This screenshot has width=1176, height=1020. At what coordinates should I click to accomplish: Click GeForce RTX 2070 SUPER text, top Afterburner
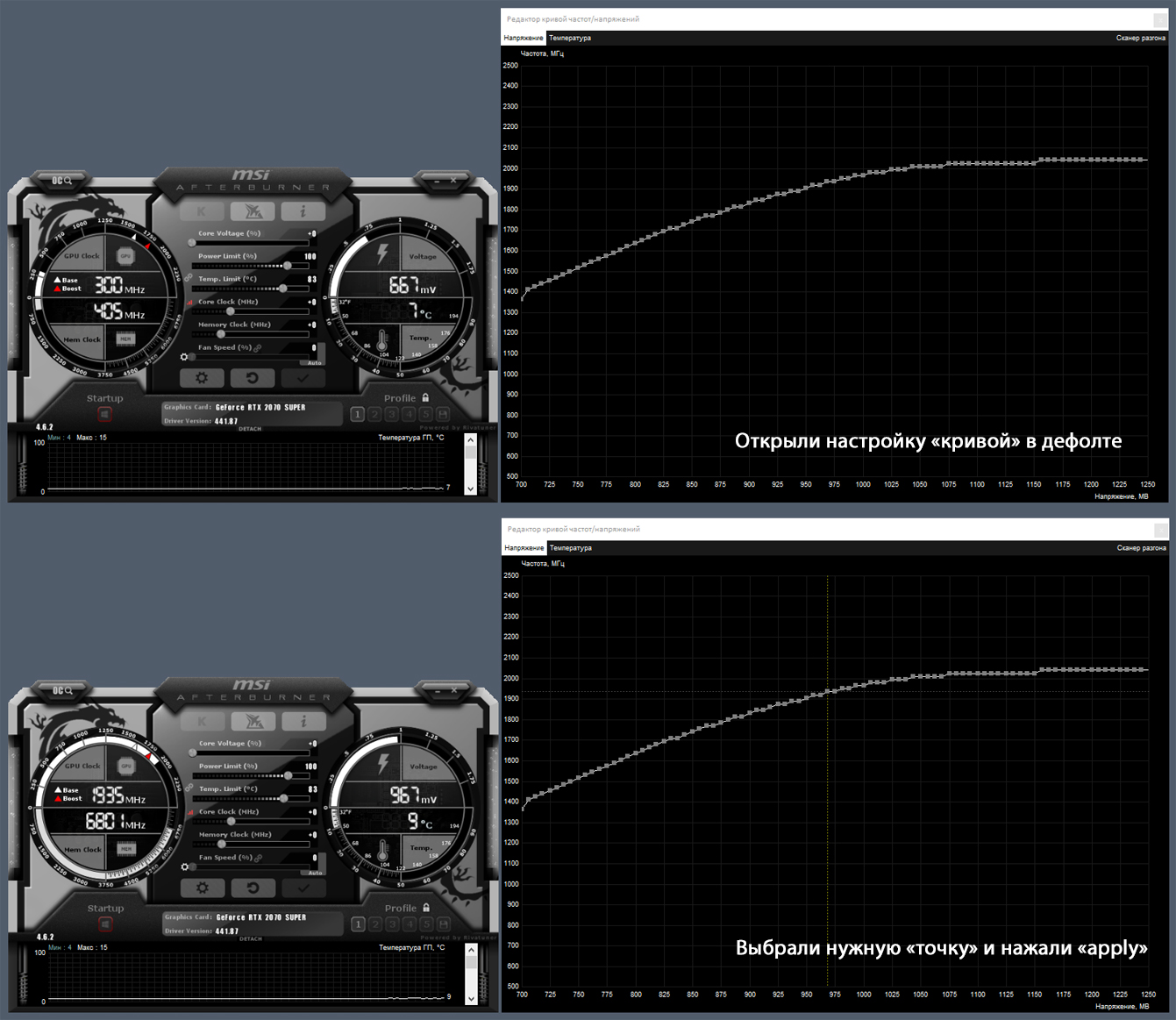click(260, 407)
